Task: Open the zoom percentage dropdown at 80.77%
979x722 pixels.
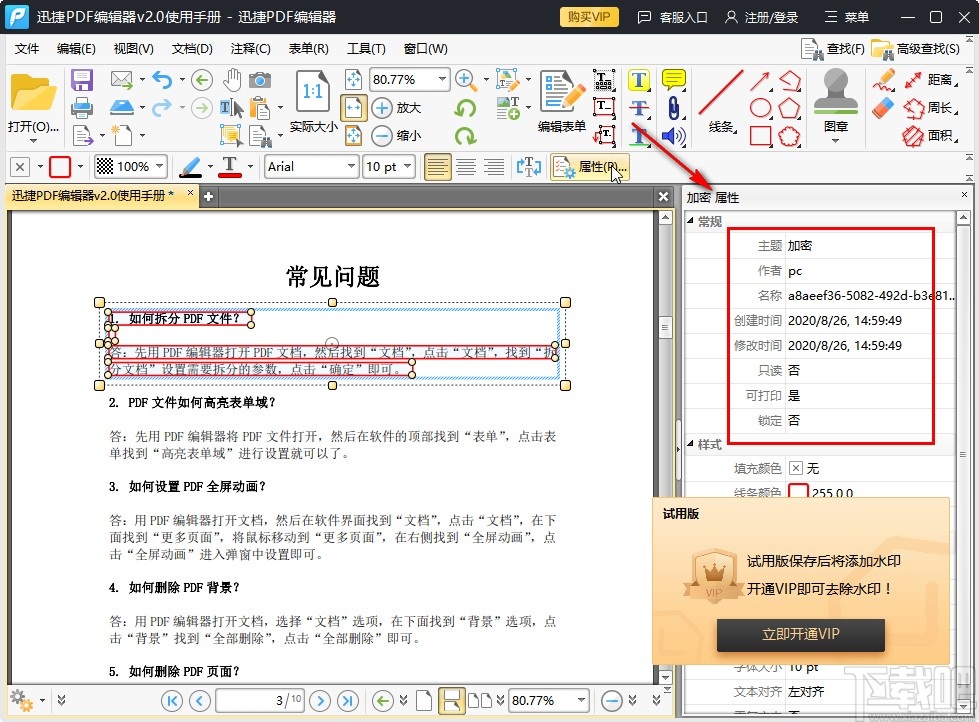Action: pyautogui.click(x=410, y=79)
